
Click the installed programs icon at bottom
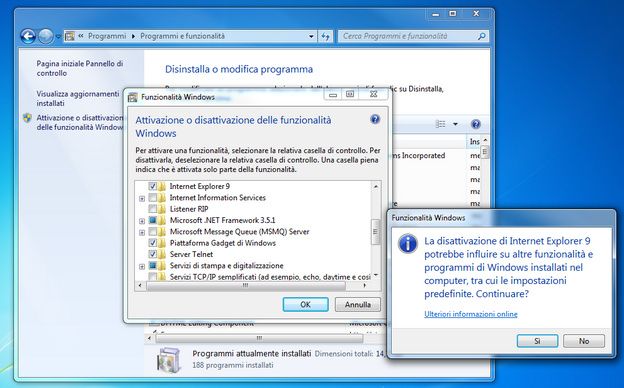169,360
